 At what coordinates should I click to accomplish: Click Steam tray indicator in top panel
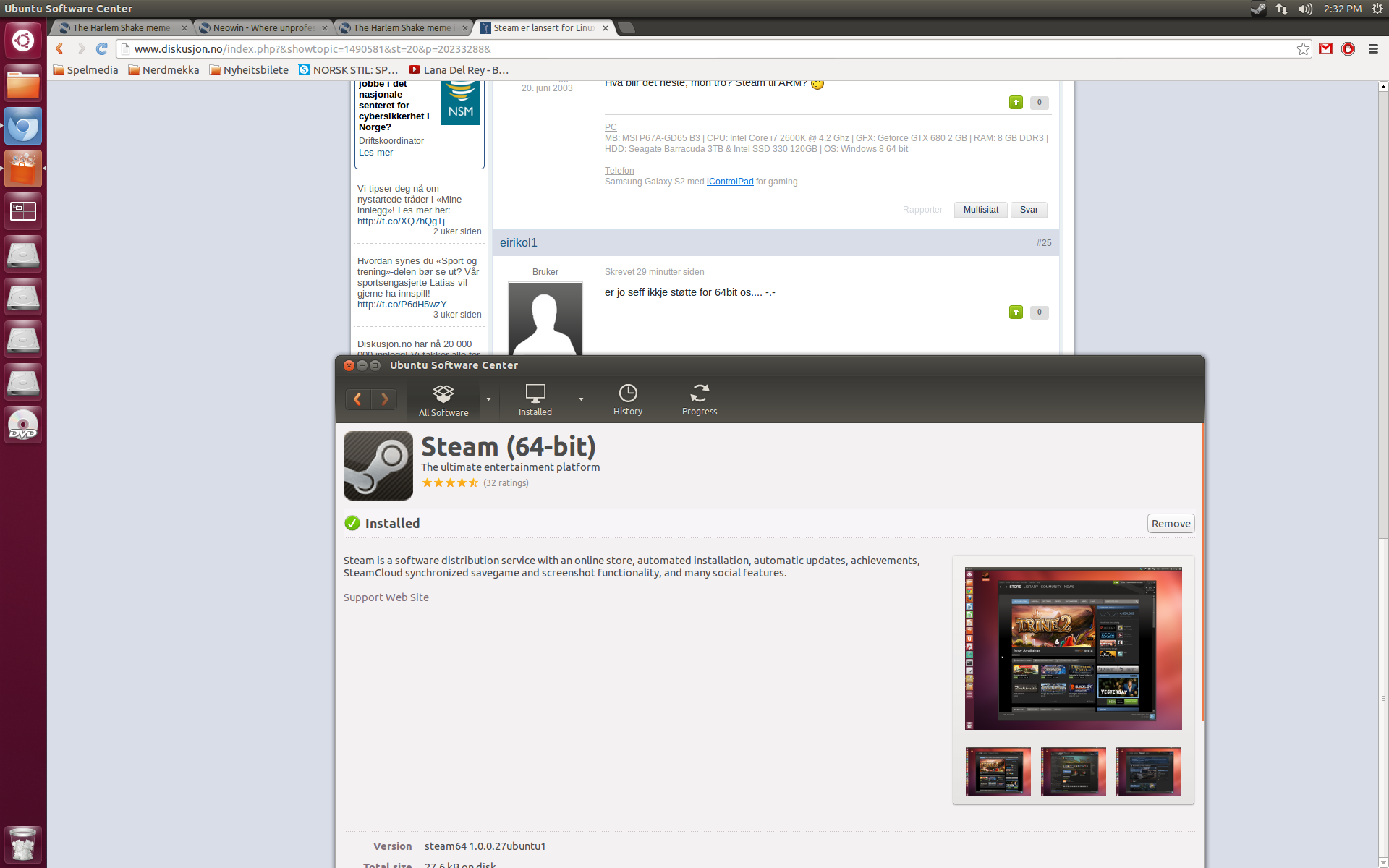click(1258, 9)
